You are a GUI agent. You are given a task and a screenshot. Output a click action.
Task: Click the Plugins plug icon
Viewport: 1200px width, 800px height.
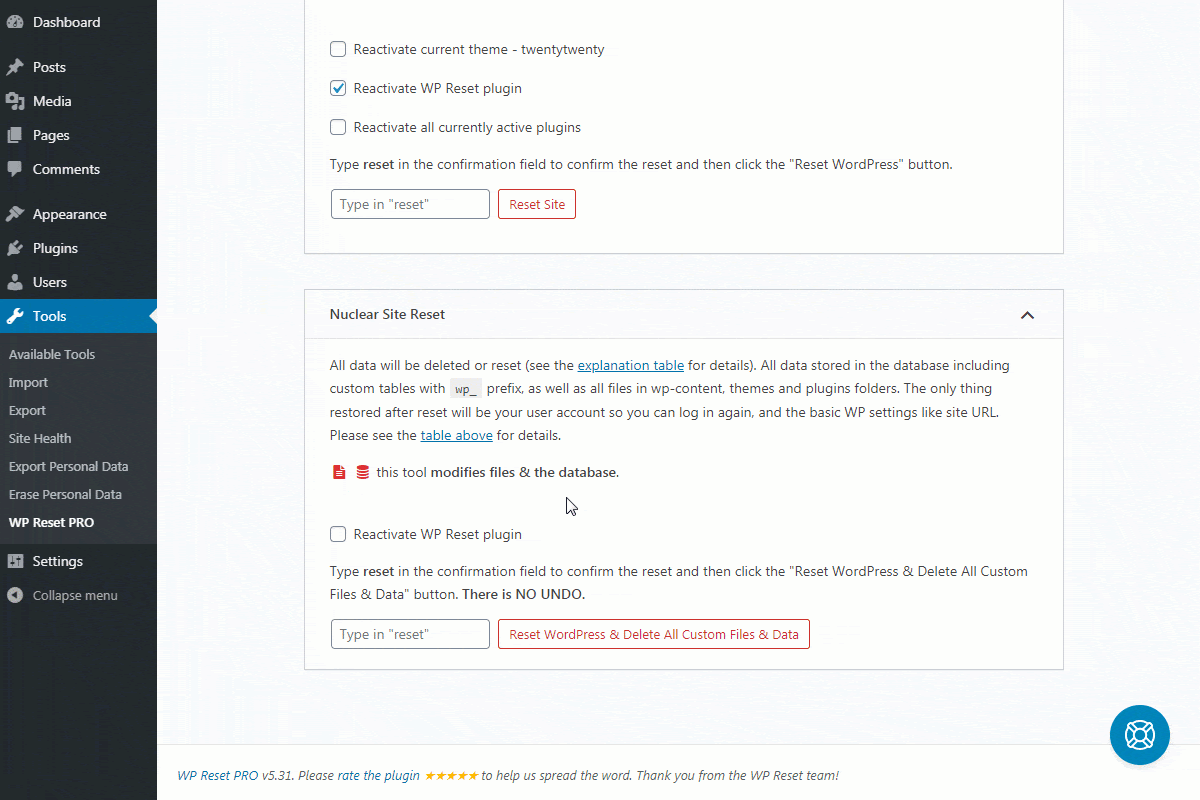pos(15,248)
